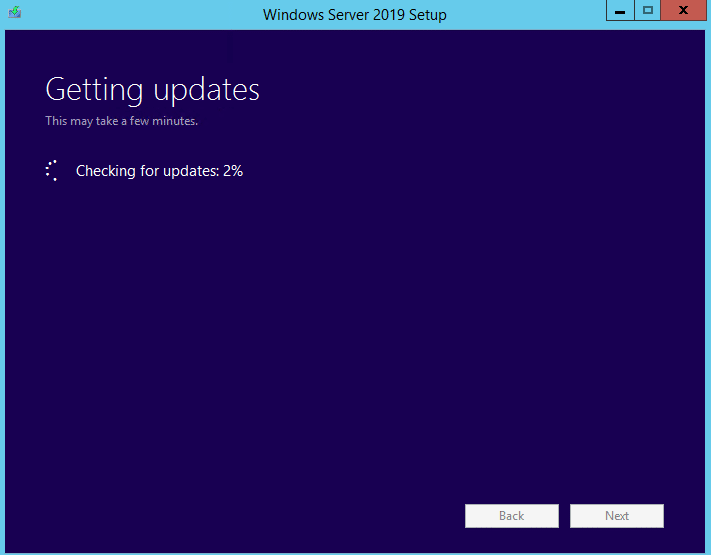Image resolution: width=711 pixels, height=555 pixels.
Task: Click the empty purple area at the window's center
Action: [x=355, y=300]
